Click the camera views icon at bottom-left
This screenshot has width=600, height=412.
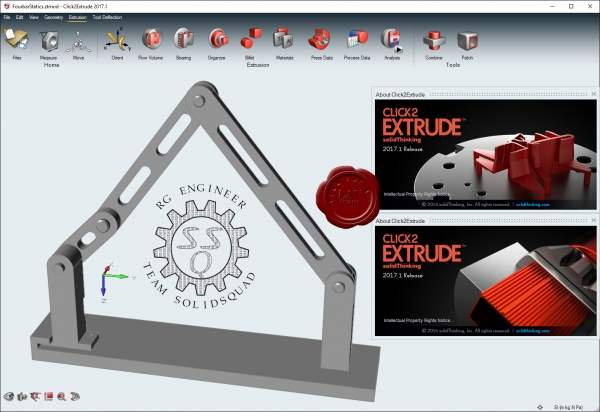(22, 396)
